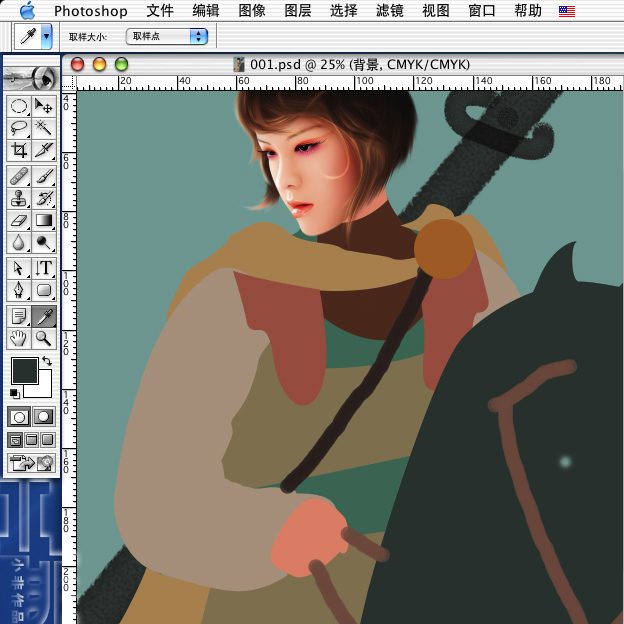Minimize 001.psd with the yellow button

pos(99,64)
